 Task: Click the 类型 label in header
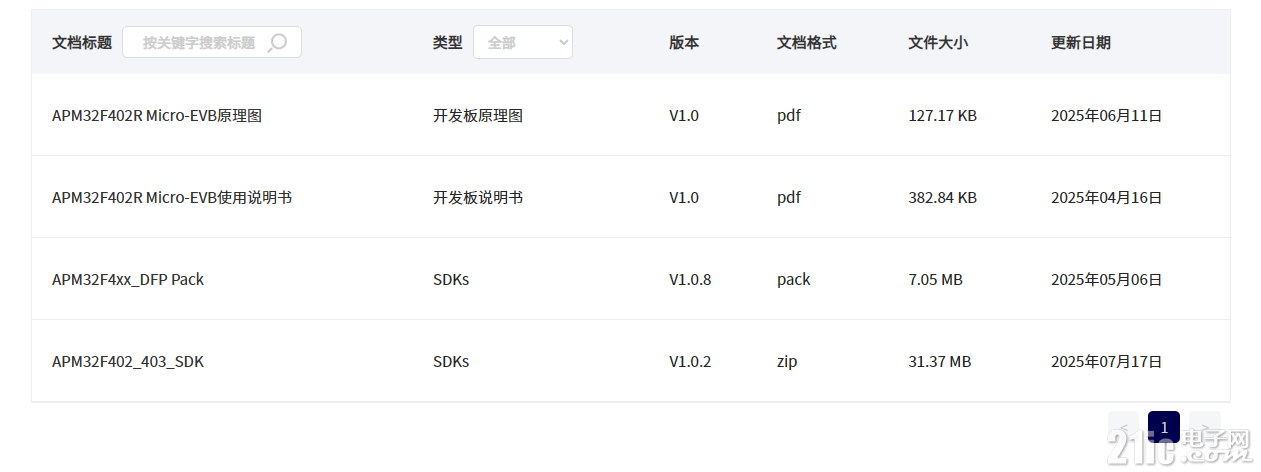pyautogui.click(x=448, y=43)
